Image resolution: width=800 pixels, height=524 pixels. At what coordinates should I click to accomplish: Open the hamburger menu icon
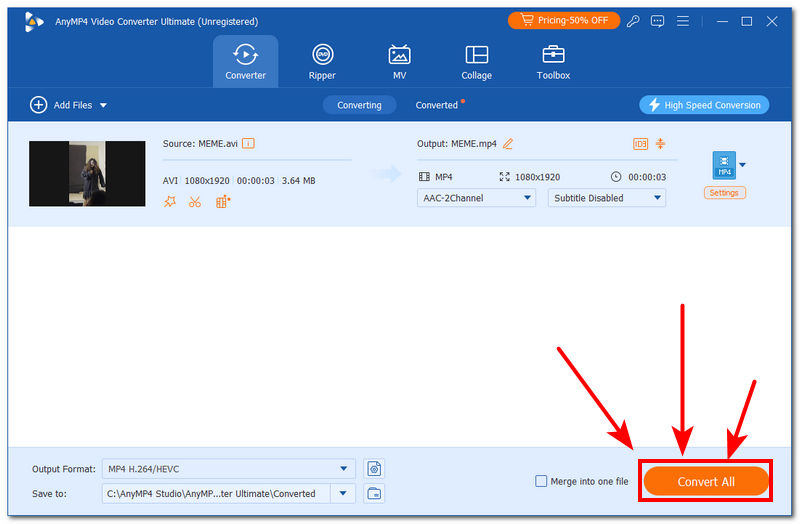click(682, 21)
